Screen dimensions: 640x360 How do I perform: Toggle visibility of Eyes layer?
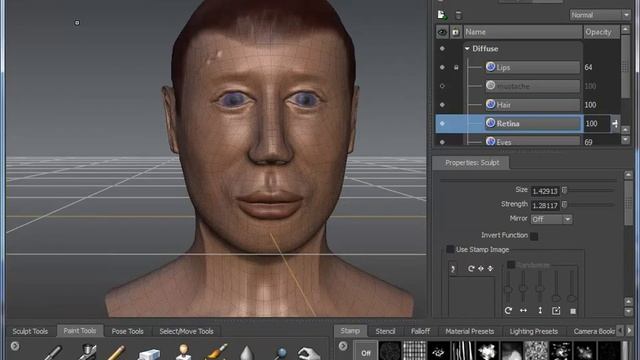point(442,142)
